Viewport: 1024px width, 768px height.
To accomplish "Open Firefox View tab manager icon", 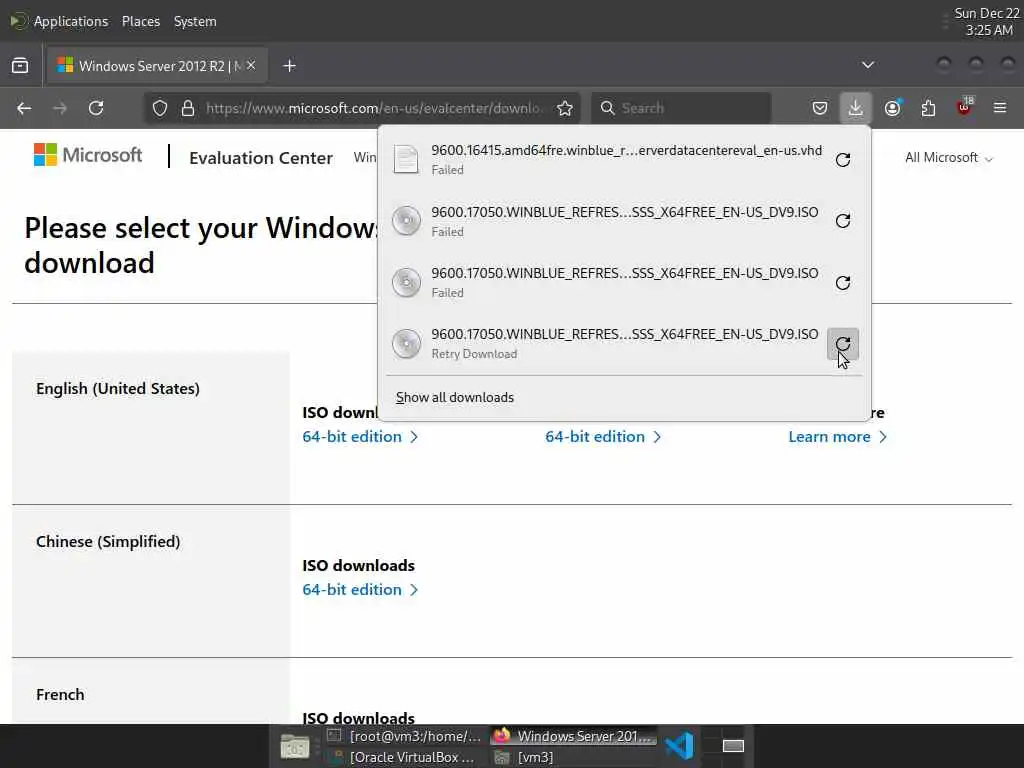I will 20,65.
